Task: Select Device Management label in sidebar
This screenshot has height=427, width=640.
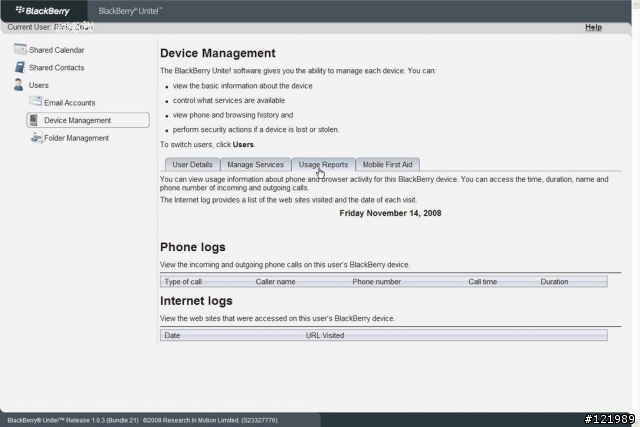Action: click(x=78, y=120)
